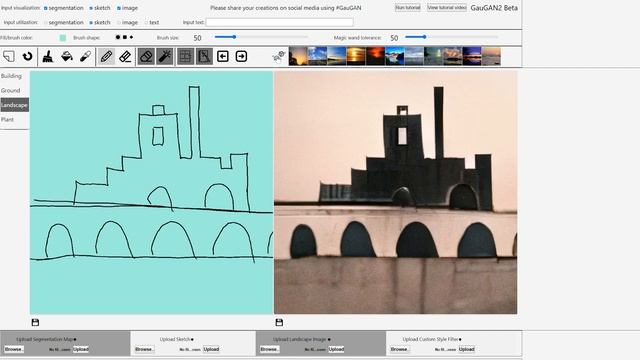Choose the diamond brush shape
This screenshot has height=360, width=640.
[131, 37]
